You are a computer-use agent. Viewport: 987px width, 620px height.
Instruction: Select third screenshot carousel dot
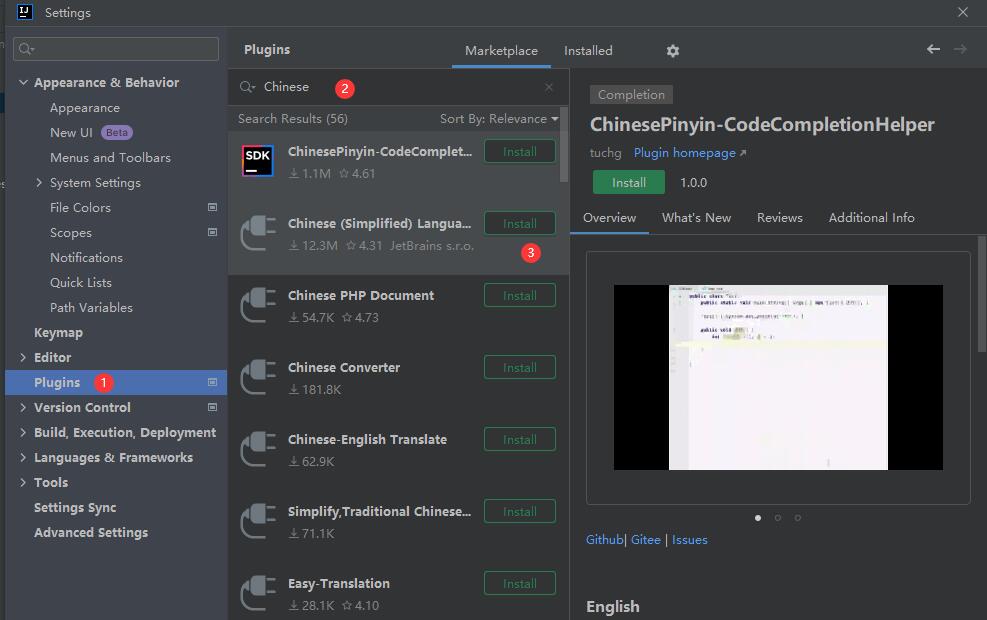pos(798,518)
